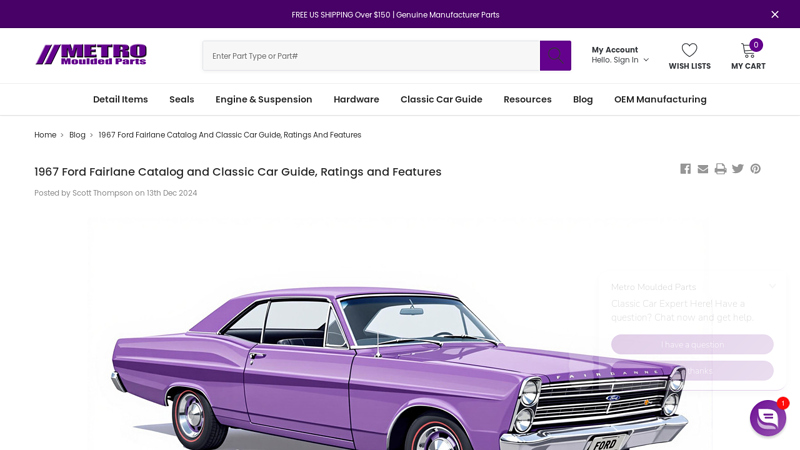Image resolution: width=800 pixels, height=450 pixels.
Task: Open Hardware menu
Action: coord(356,99)
